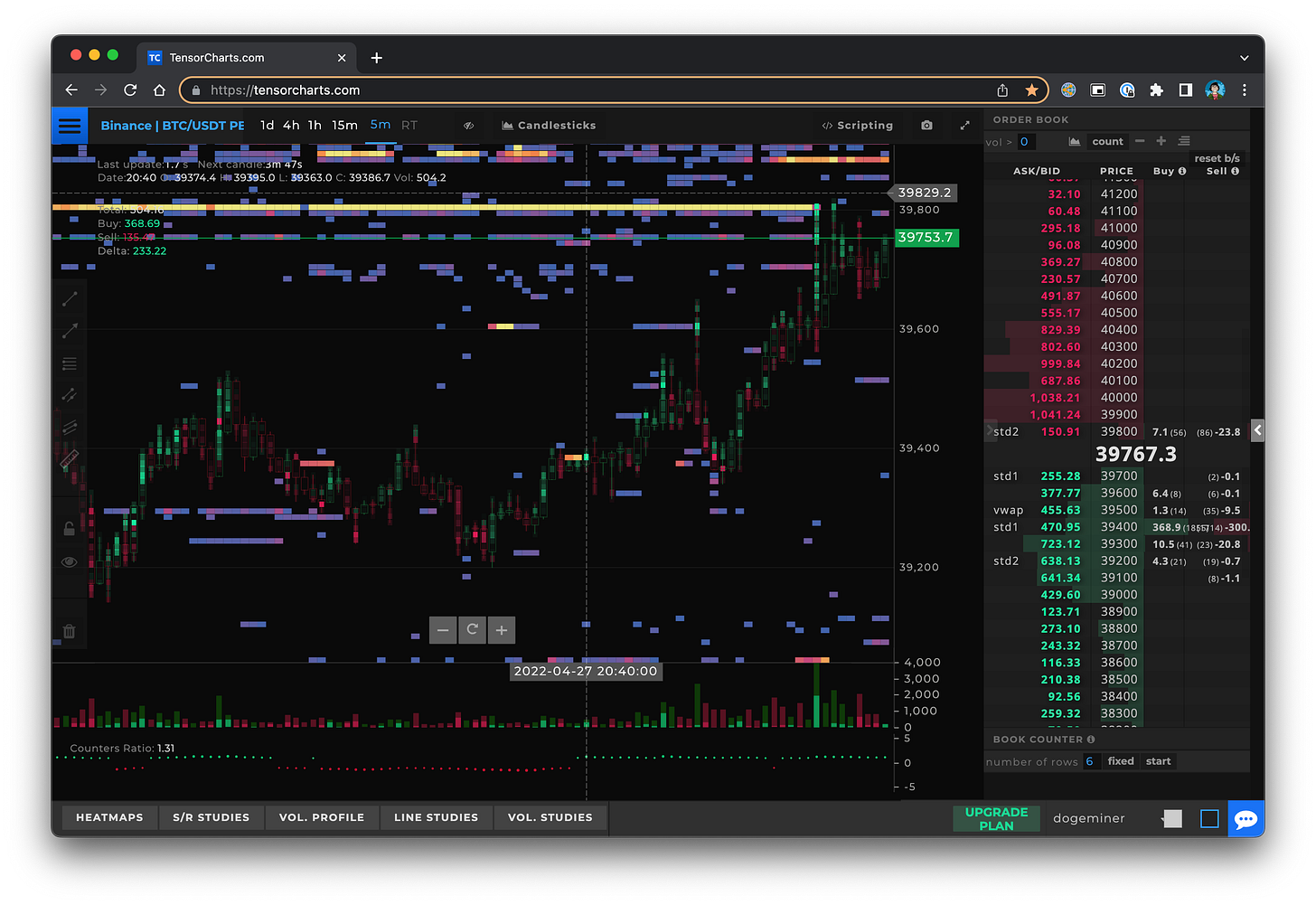Toggle the order book area chart icon

pos(1074,141)
